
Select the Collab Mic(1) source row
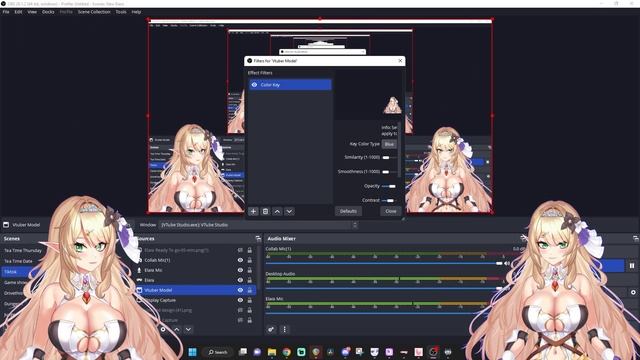[x=196, y=260]
